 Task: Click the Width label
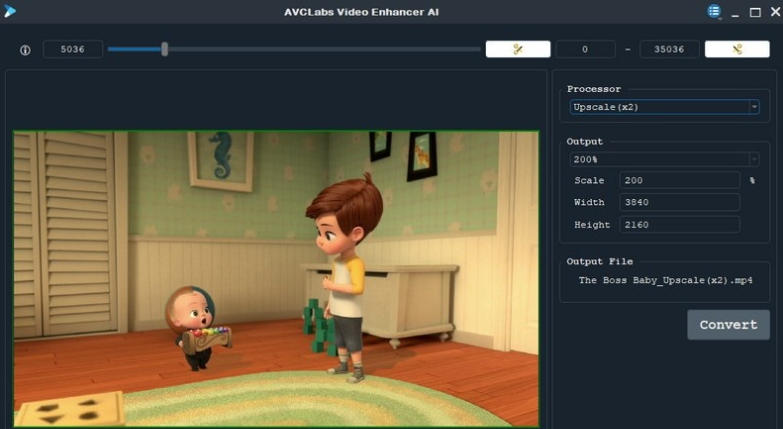click(x=589, y=202)
